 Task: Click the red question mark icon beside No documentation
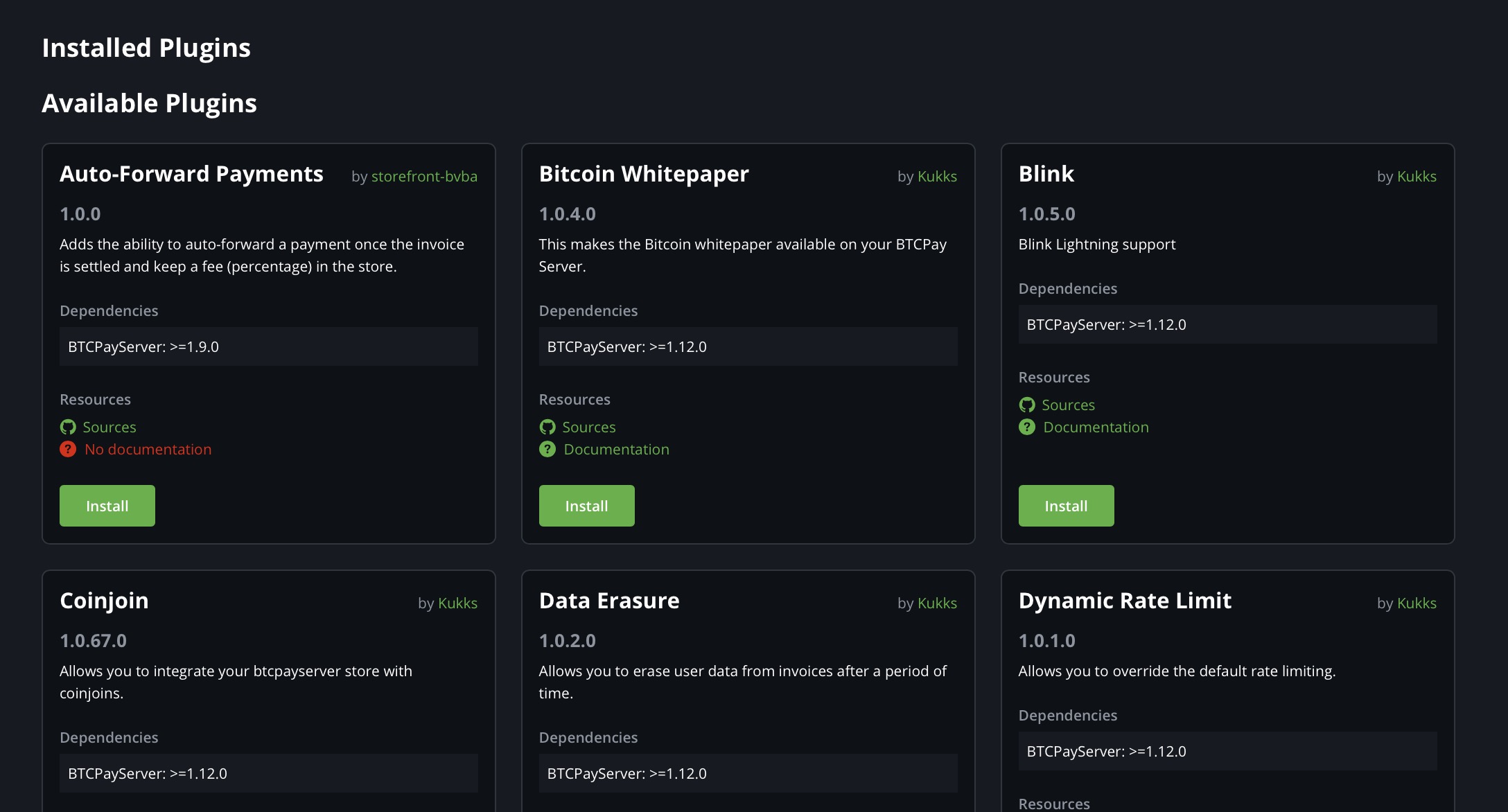click(67, 449)
